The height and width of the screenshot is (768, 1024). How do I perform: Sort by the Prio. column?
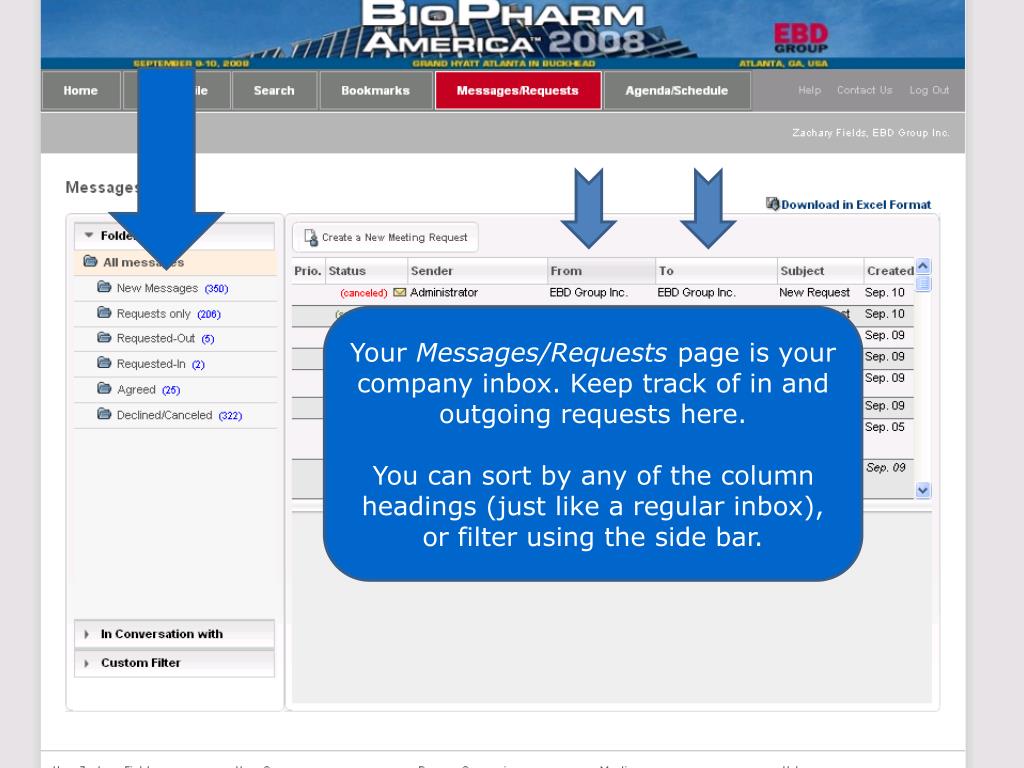[x=308, y=270]
